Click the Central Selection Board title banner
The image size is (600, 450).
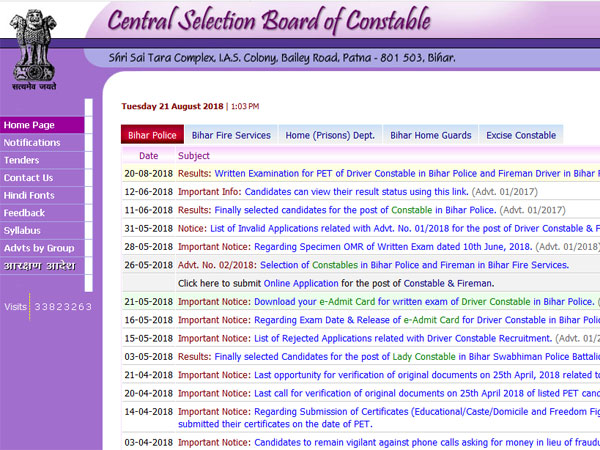point(269,20)
